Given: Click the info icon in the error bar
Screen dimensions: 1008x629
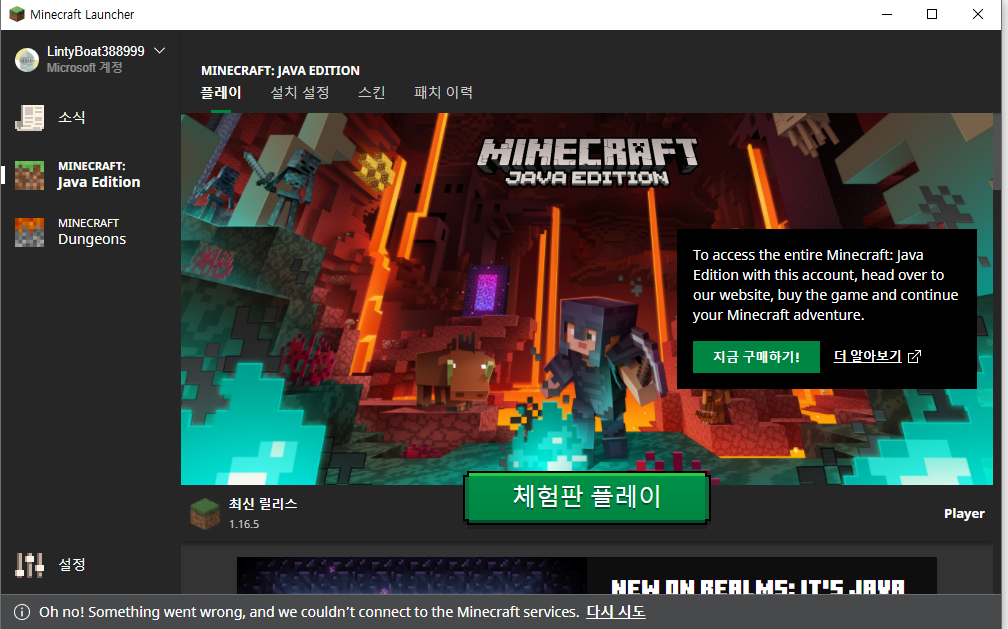Looking at the screenshot, I should pos(22,612).
